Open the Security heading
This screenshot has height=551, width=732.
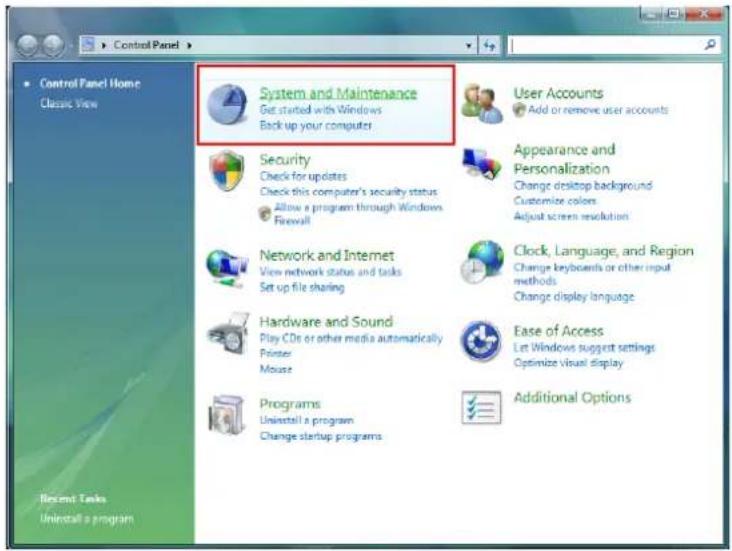click(x=285, y=160)
